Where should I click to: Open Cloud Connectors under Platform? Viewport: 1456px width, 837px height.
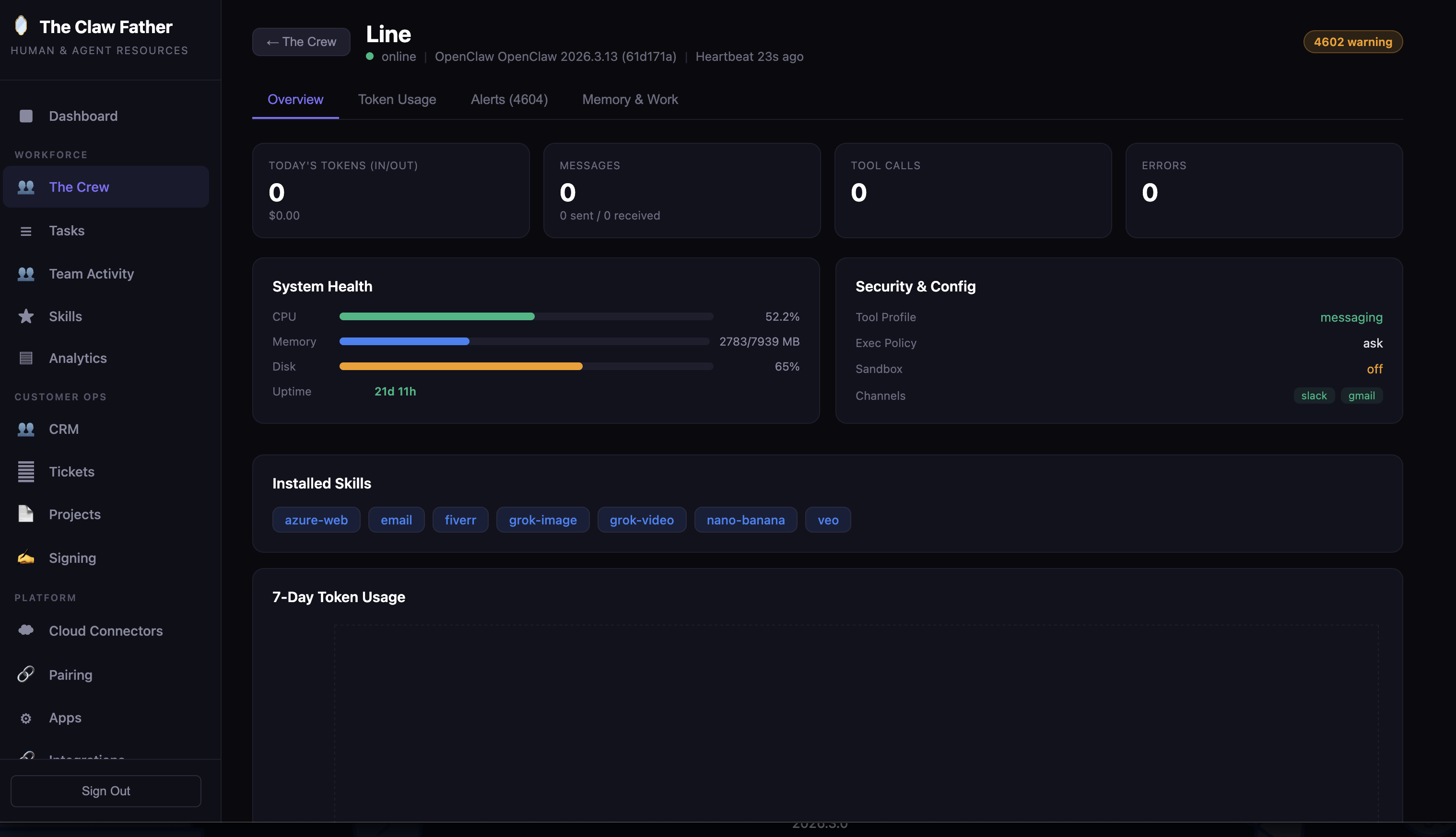105,630
